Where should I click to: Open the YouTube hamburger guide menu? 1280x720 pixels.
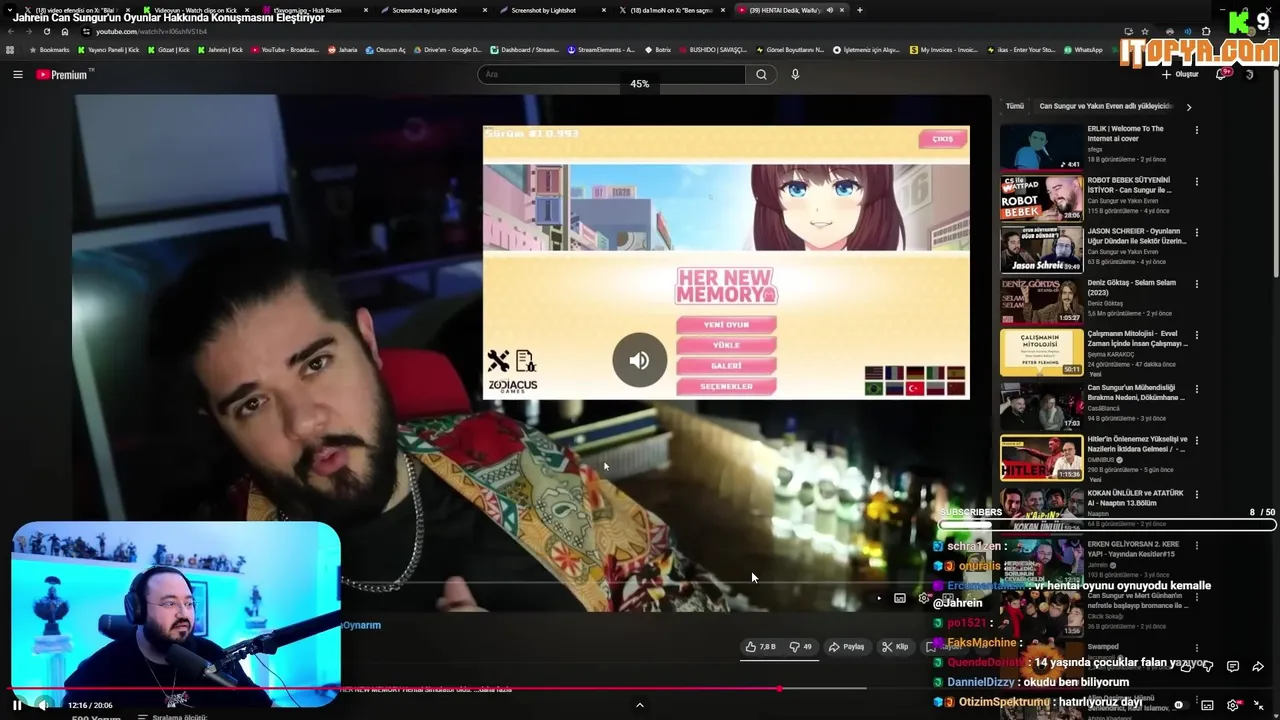pyautogui.click(x=17, y=74)
